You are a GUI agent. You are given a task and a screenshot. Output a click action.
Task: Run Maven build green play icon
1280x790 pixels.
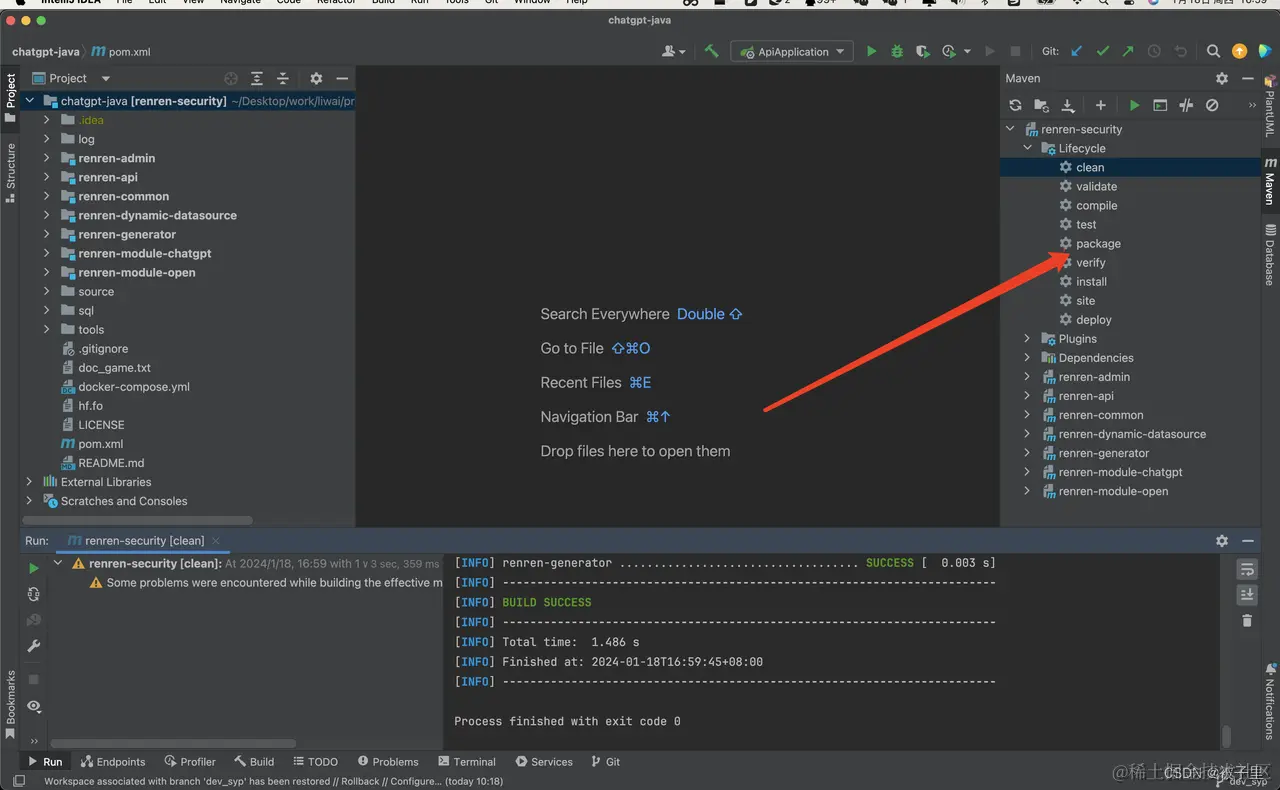coord(1134,105)
